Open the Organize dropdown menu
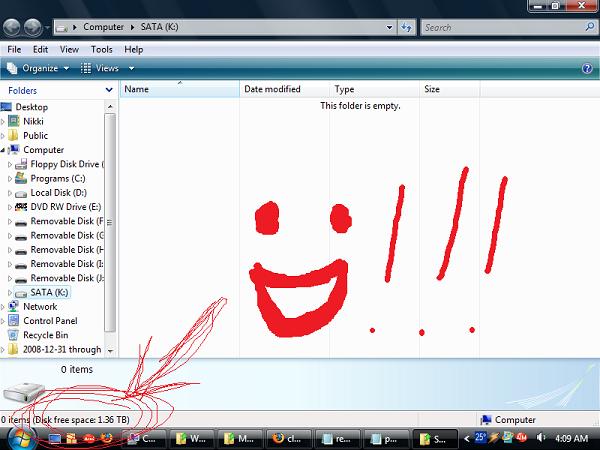 point(39,68)
